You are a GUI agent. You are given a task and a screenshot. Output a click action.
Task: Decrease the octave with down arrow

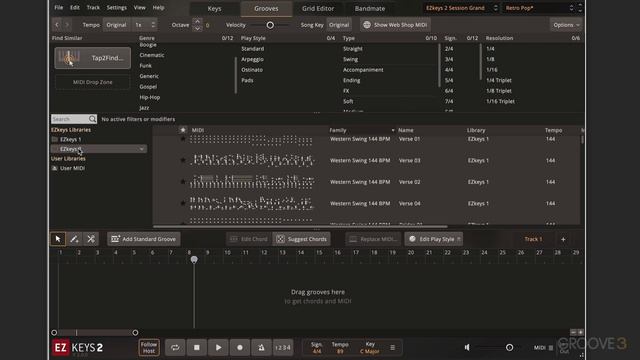point(197,29)
